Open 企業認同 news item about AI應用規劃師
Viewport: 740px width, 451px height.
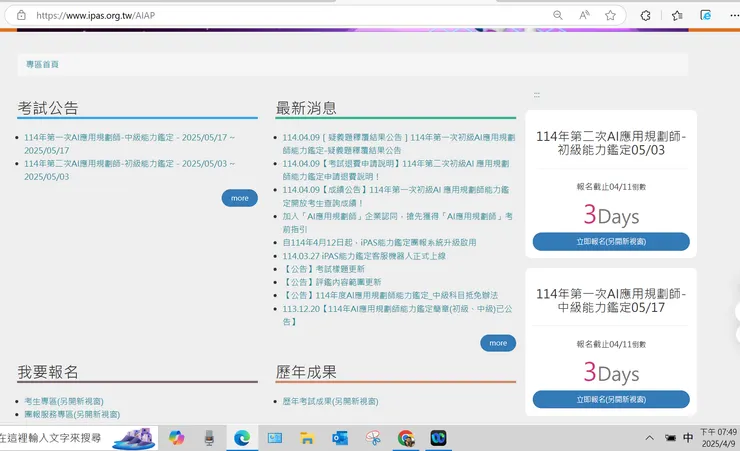397,223
